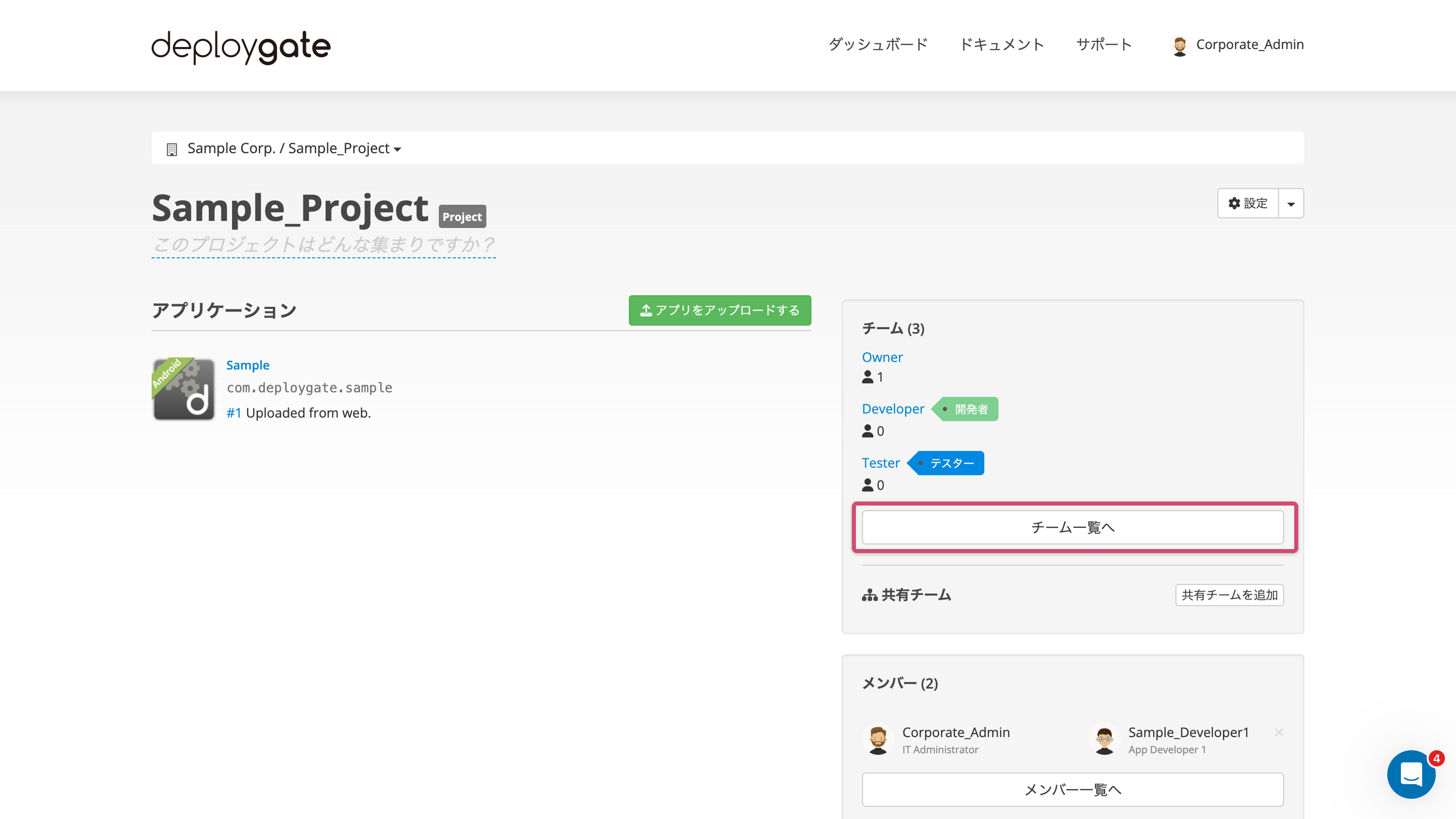This screenshot has width=1456, height=819.
Task: Click 共有チームを追加 button
Action: point(1230,595)
